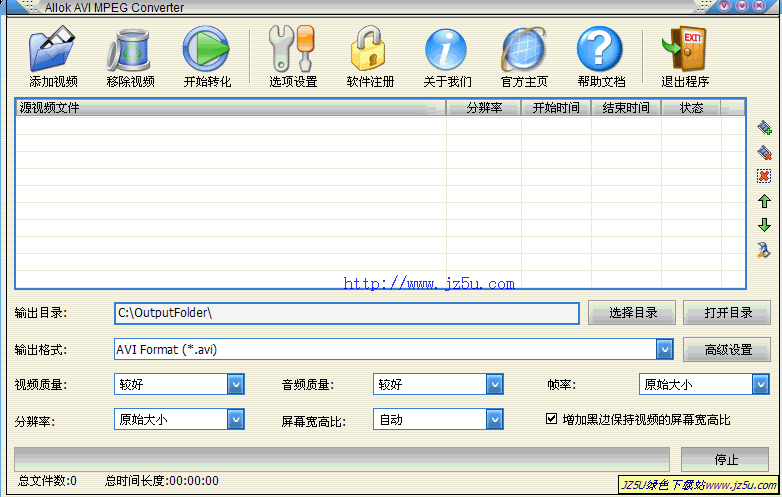
Task: Open 选项设置 (options) tools icon
Action: (x=292, y=49)
